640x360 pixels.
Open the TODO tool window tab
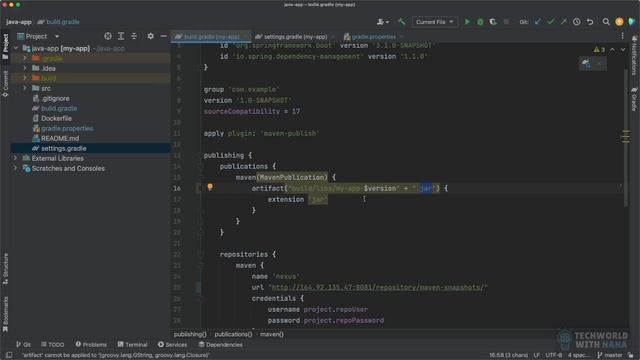[53, 344]
